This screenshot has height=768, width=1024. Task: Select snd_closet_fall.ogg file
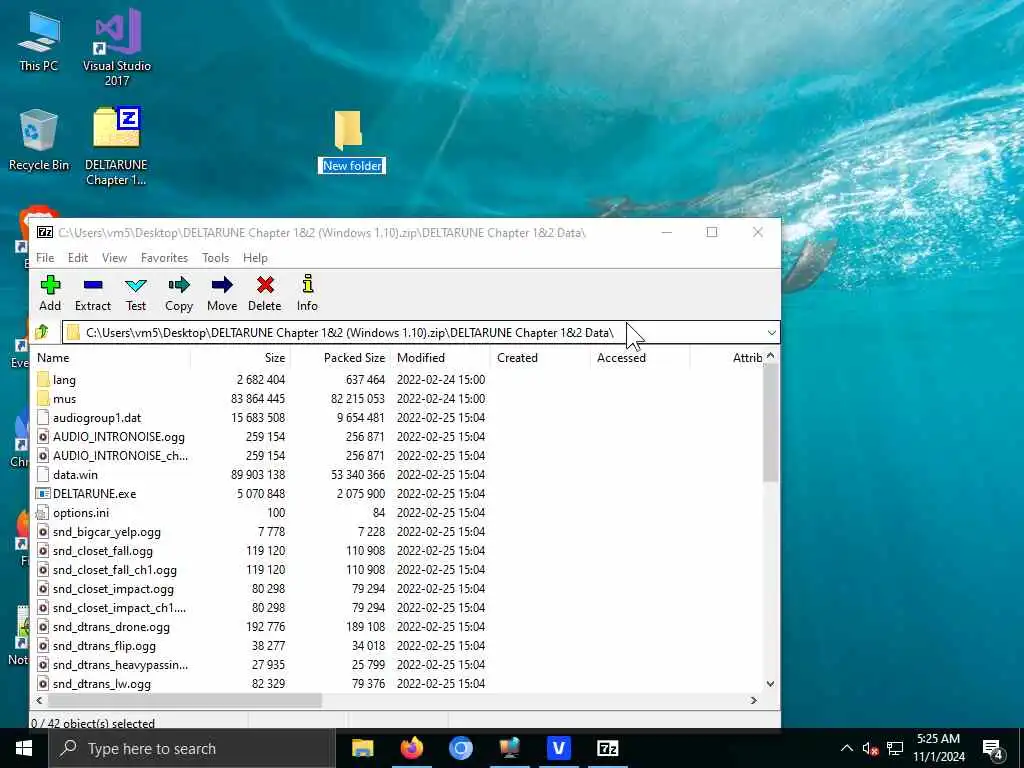(x=103, y=551)
